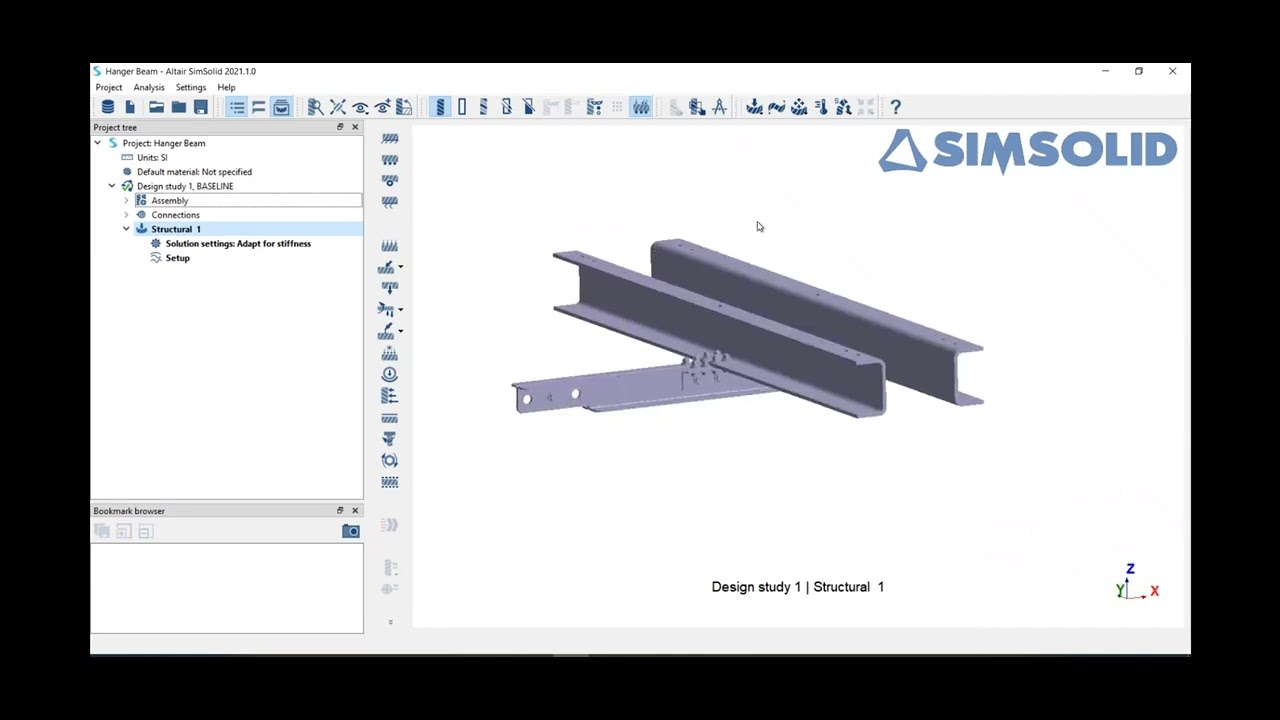Viewport: 1280px width, 720px height.
Task: Select the Units: SI tree row
Action: (x=152, y=157)
